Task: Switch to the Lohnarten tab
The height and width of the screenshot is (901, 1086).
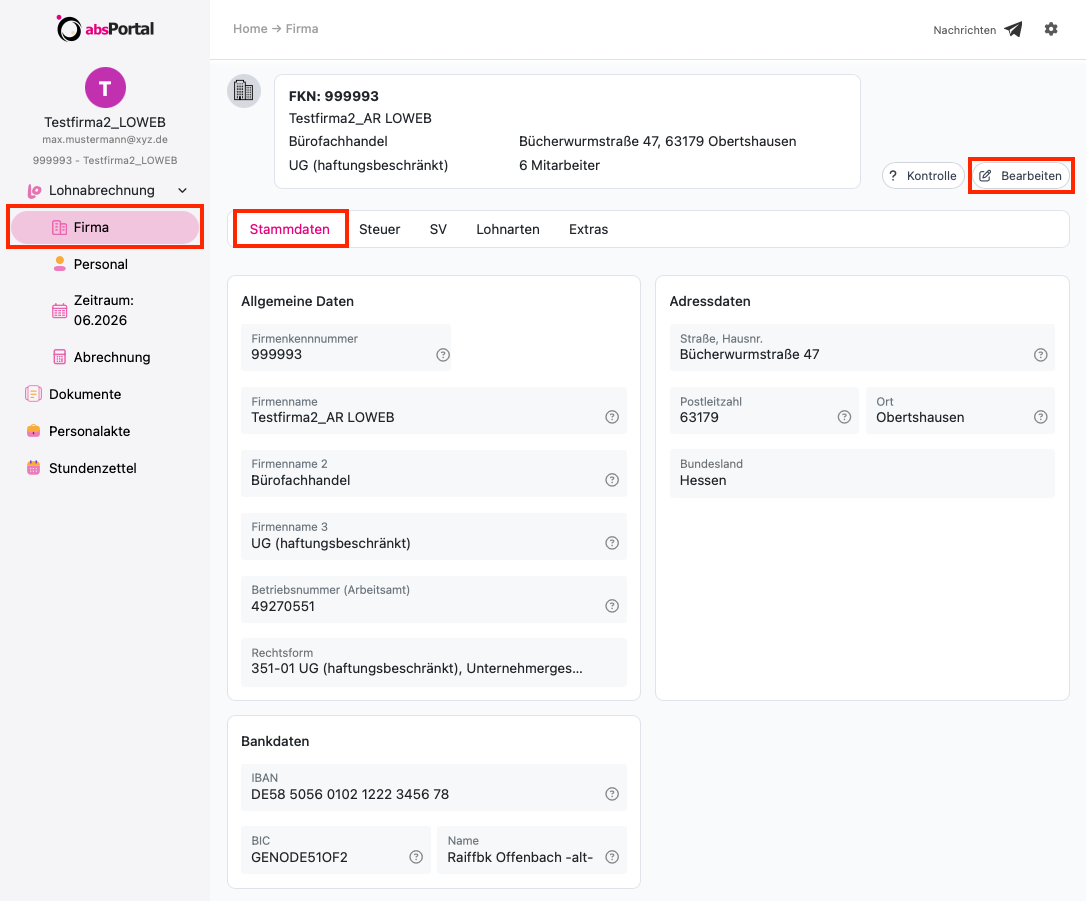Action: tap(508, 229)
